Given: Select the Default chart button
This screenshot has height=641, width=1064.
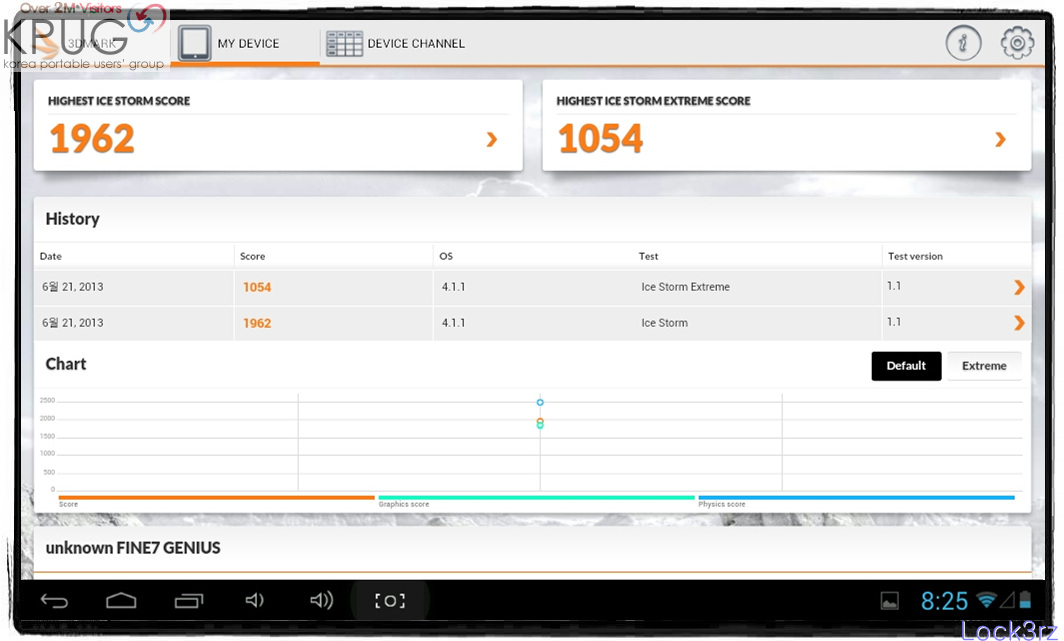Looking at the screenshot, I should (x=906, y=366).
